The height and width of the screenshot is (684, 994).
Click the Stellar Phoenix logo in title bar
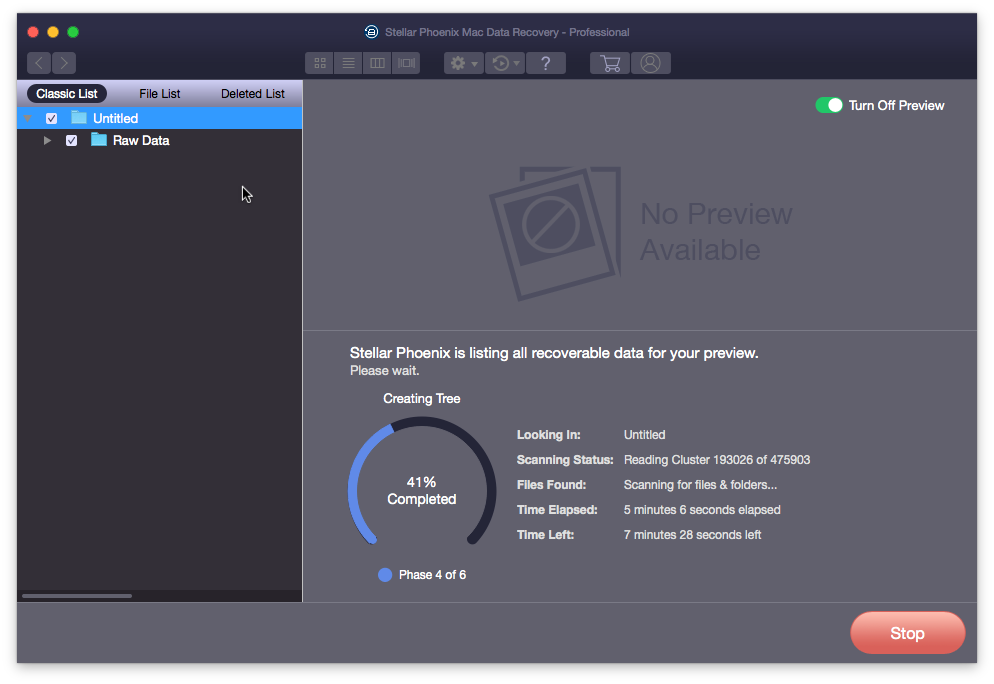pyautogui.click(x=371, y=32)
